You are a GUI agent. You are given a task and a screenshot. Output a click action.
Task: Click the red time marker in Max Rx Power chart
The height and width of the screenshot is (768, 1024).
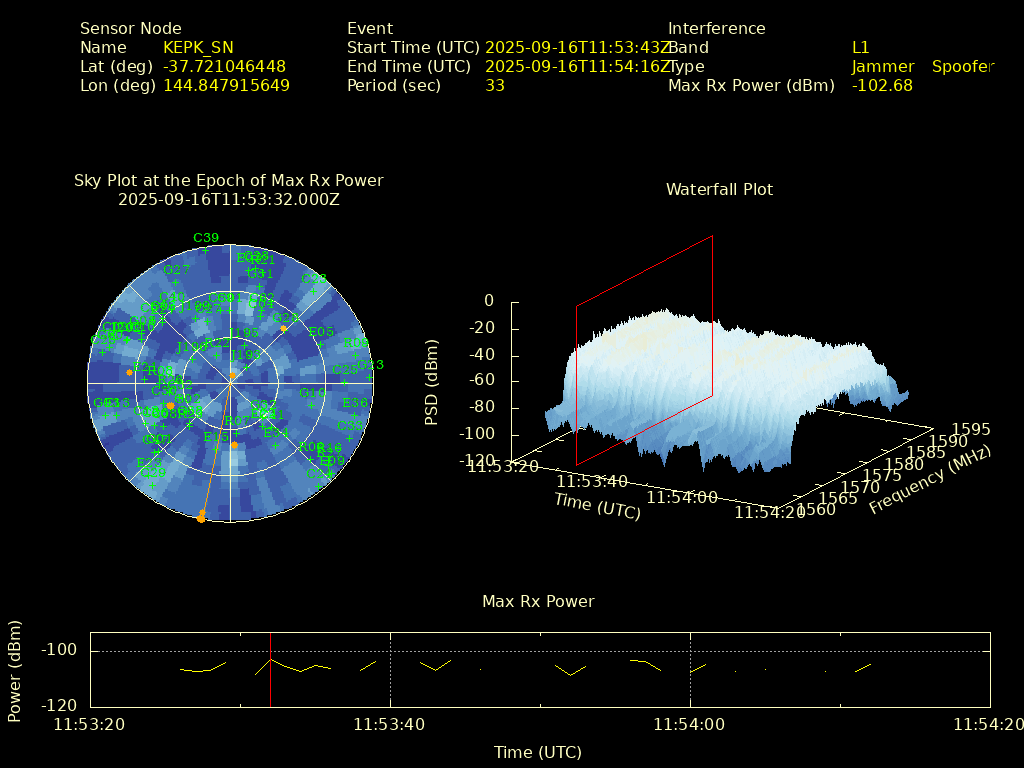(270, 668)
